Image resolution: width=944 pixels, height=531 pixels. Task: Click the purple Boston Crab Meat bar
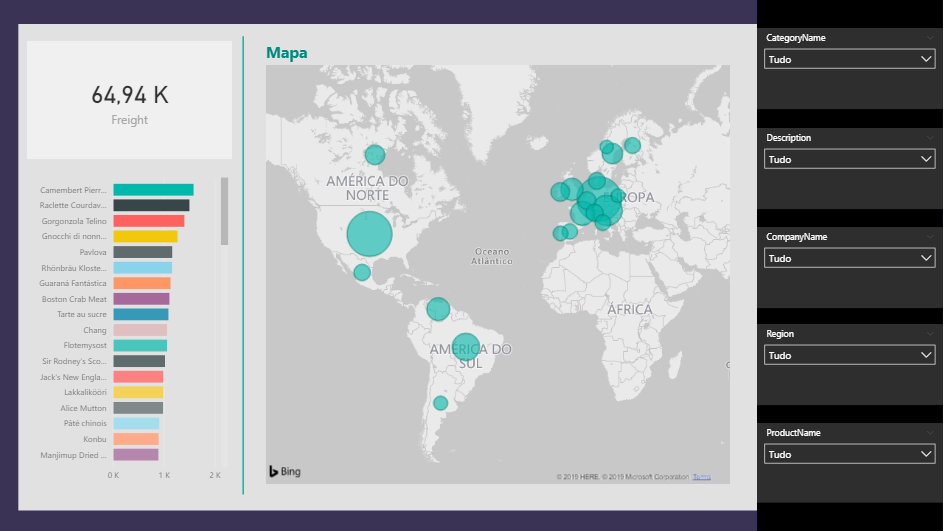[x=141, y=299]
